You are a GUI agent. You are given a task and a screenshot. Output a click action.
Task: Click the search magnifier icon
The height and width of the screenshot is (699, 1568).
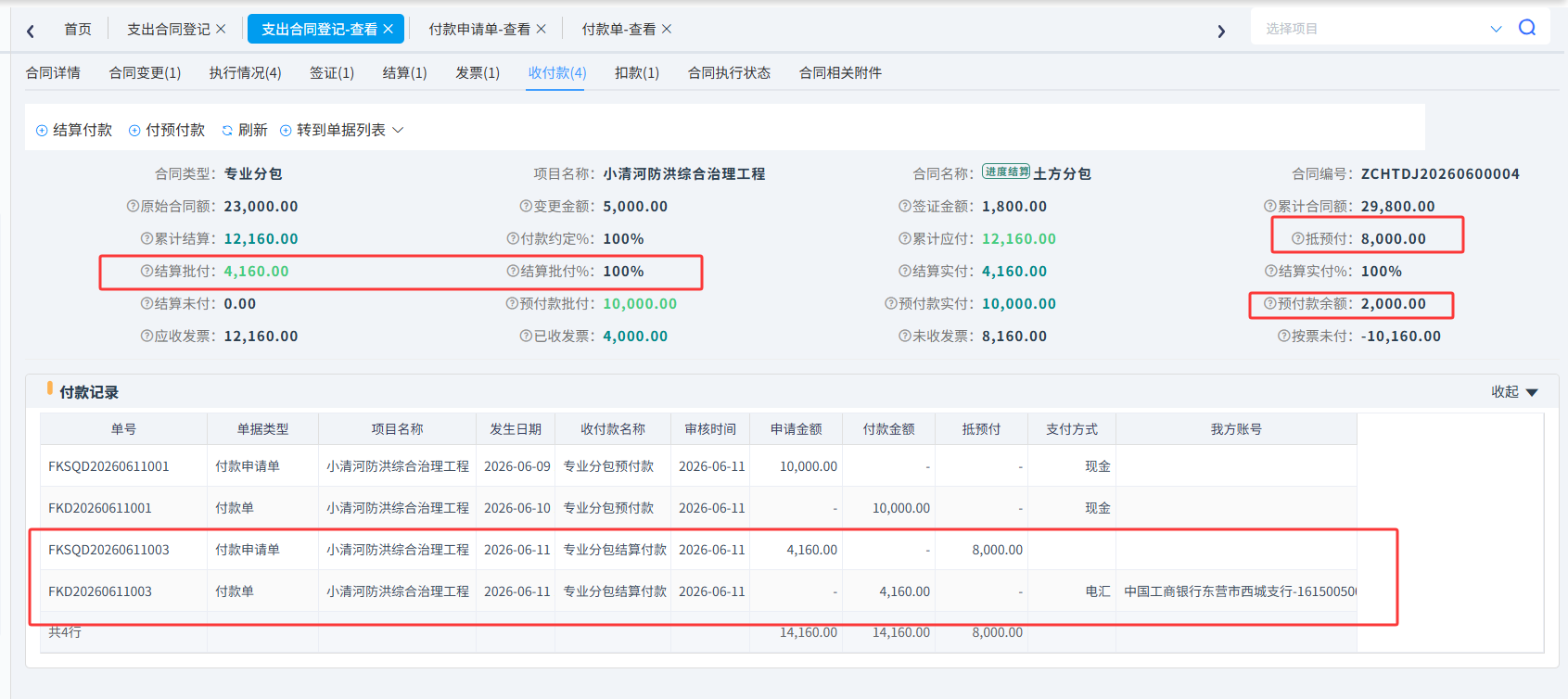pos(1526,28)
